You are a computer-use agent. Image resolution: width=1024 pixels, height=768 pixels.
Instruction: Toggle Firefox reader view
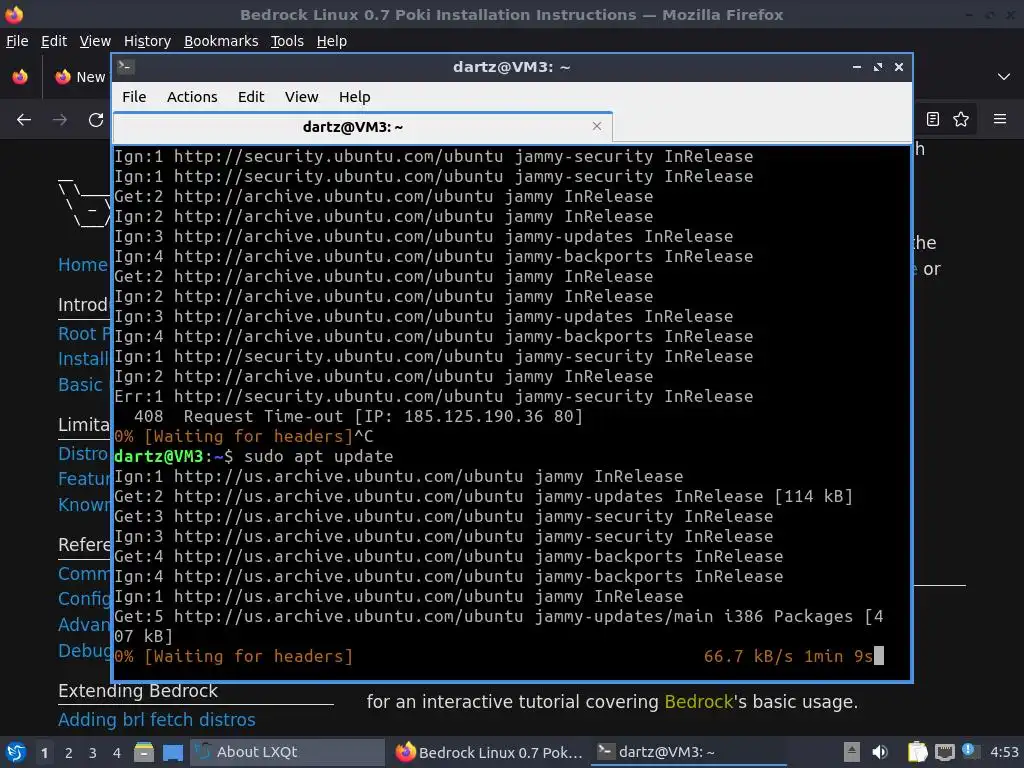[x=933, y=119]
